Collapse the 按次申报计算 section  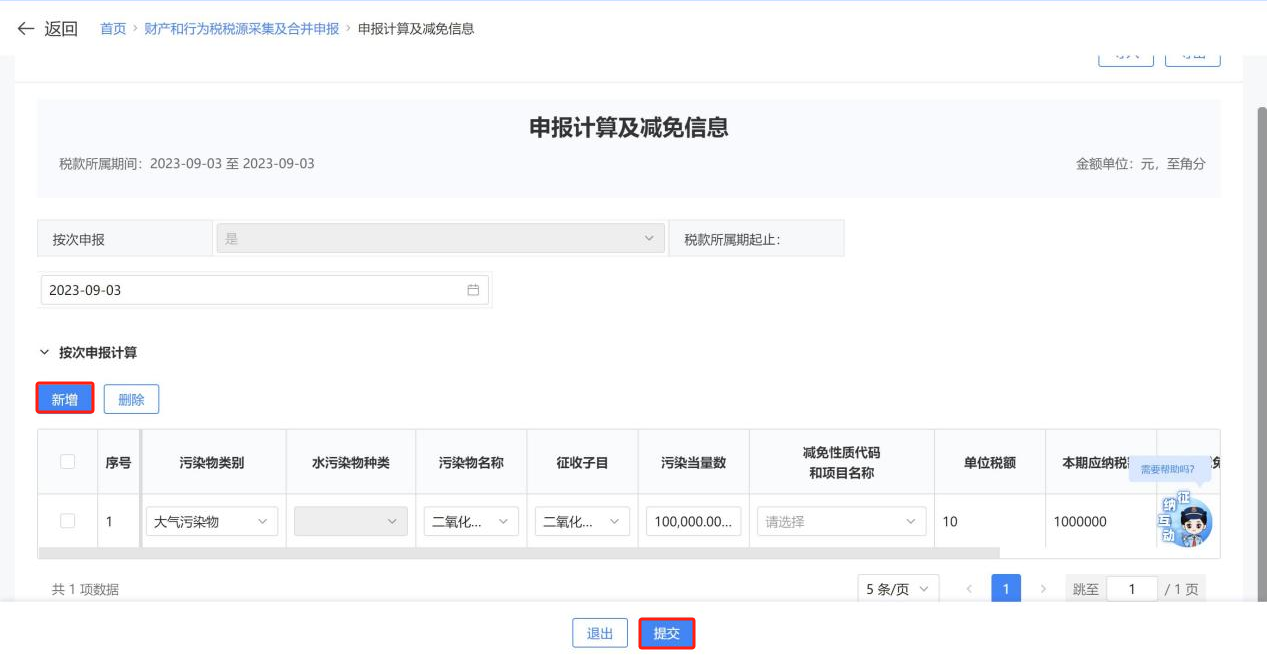(44, 352)
